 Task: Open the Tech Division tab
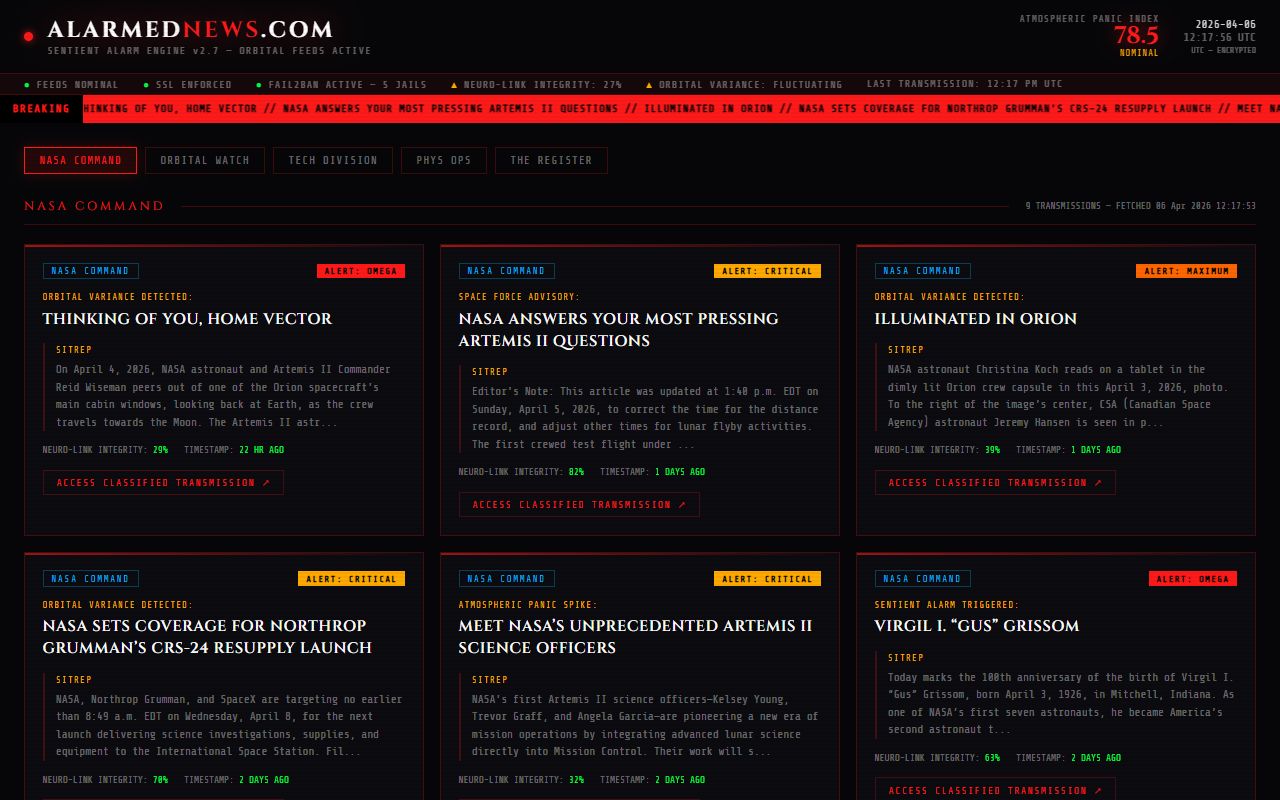click(x=333, y=160)
